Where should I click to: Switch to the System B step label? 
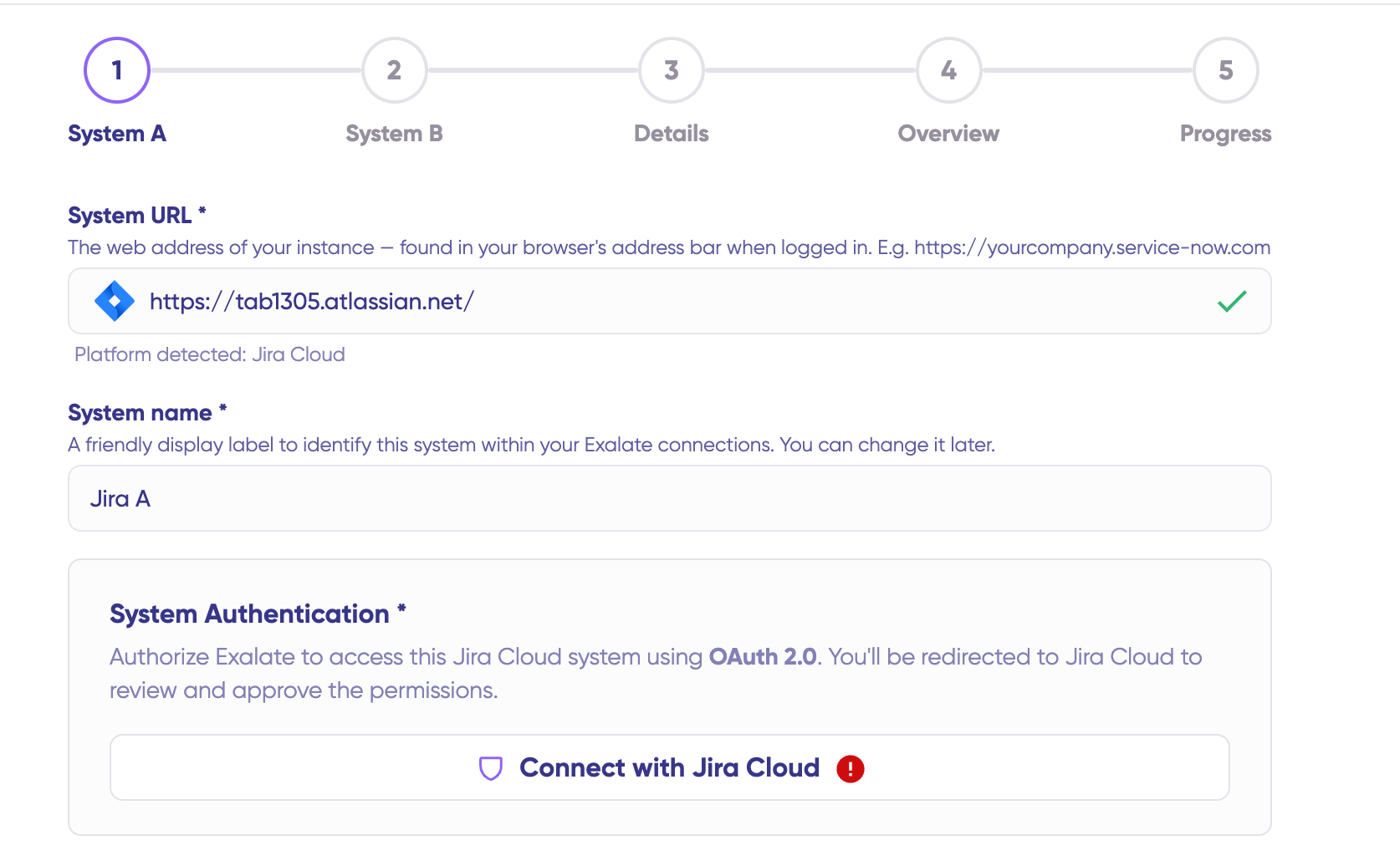click(x=394, y=134)
